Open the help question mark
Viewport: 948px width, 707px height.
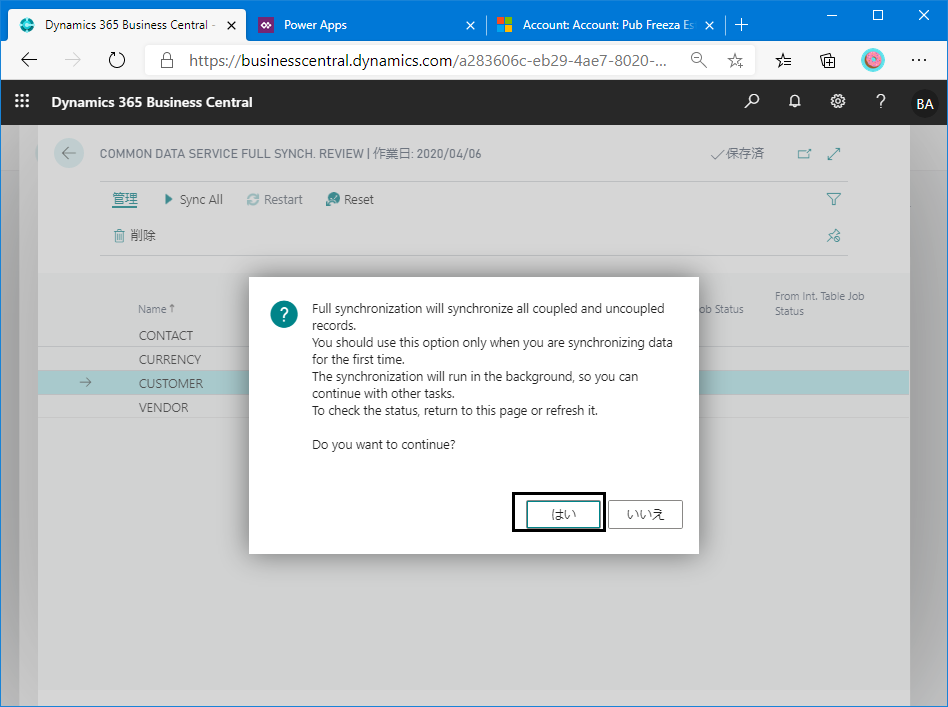click(880, 101)
